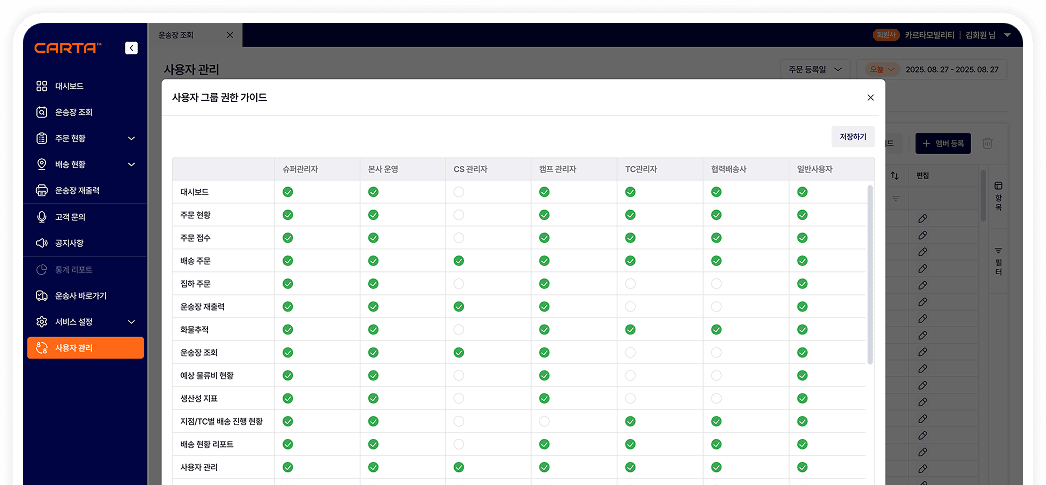Click the 편집 column header

click(923, 175)
